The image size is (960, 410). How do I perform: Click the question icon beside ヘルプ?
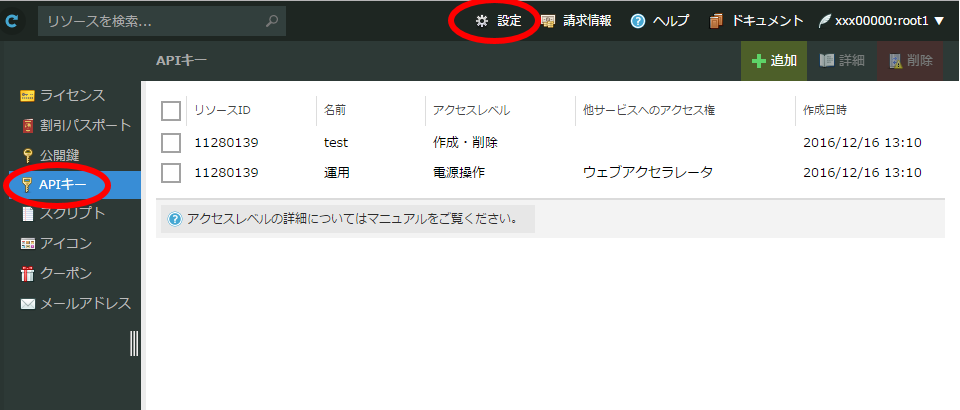[638, 21]
